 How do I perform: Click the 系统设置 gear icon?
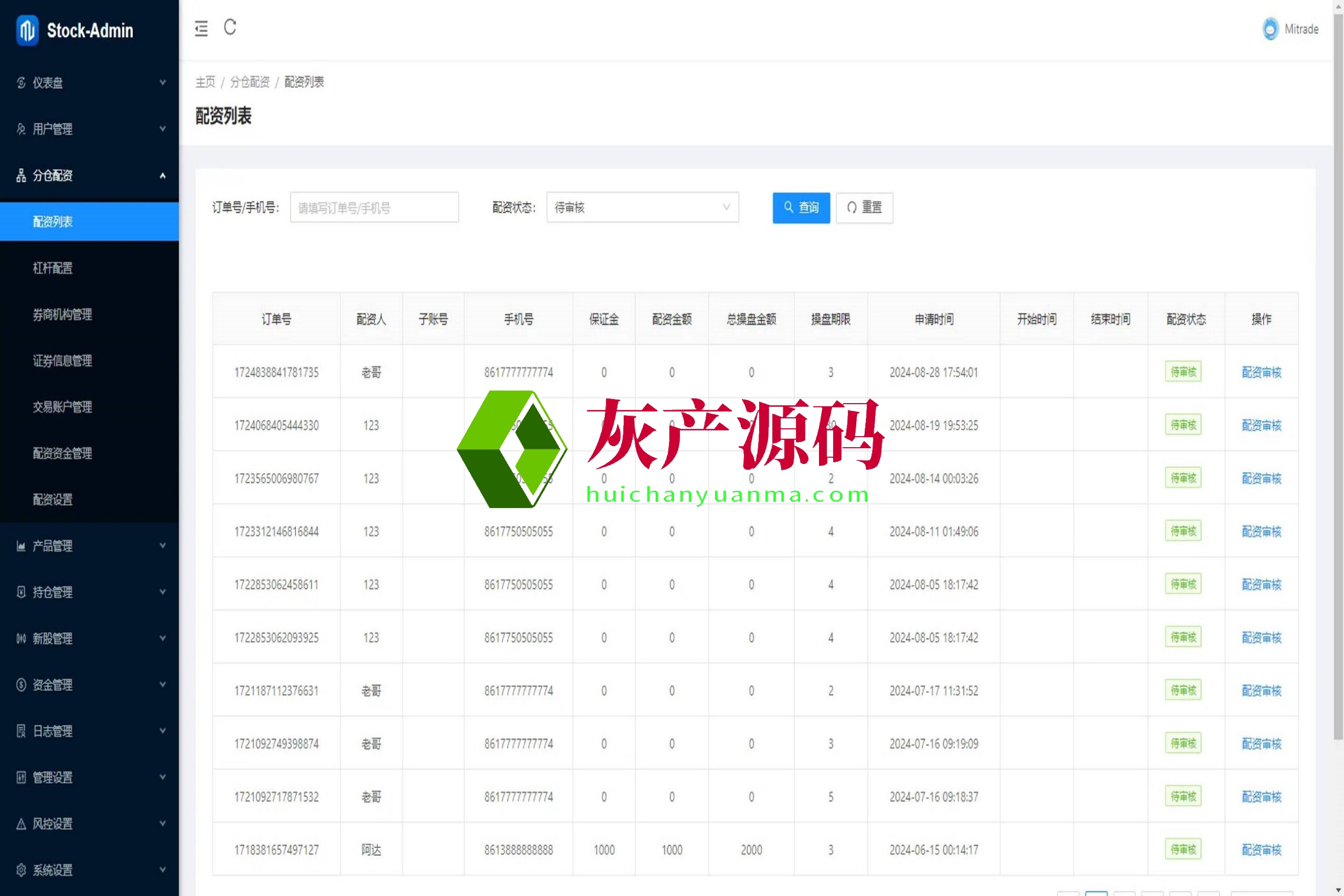(x=21, y=870)
